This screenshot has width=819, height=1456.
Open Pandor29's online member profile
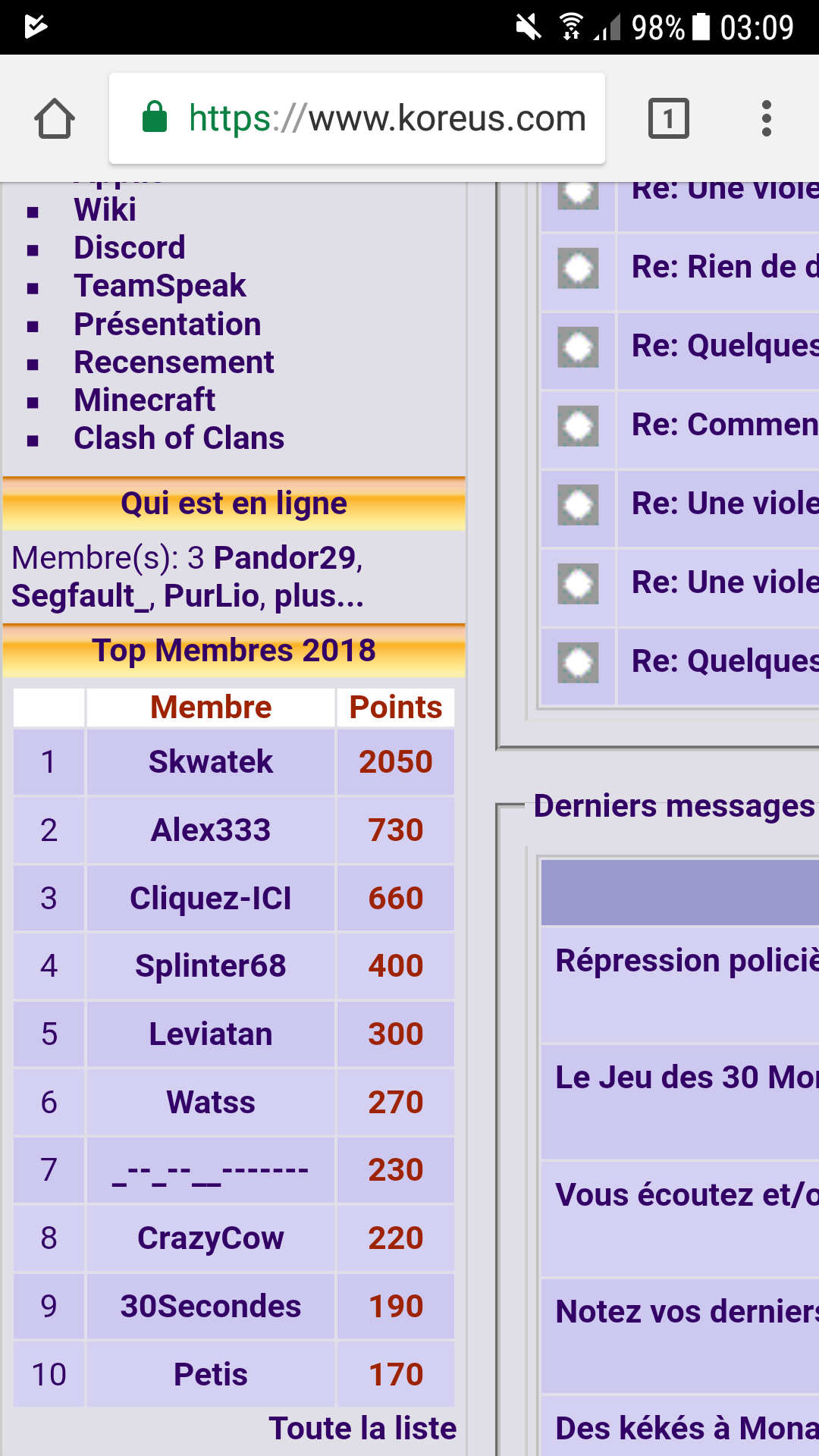click(x=284, y=558)
